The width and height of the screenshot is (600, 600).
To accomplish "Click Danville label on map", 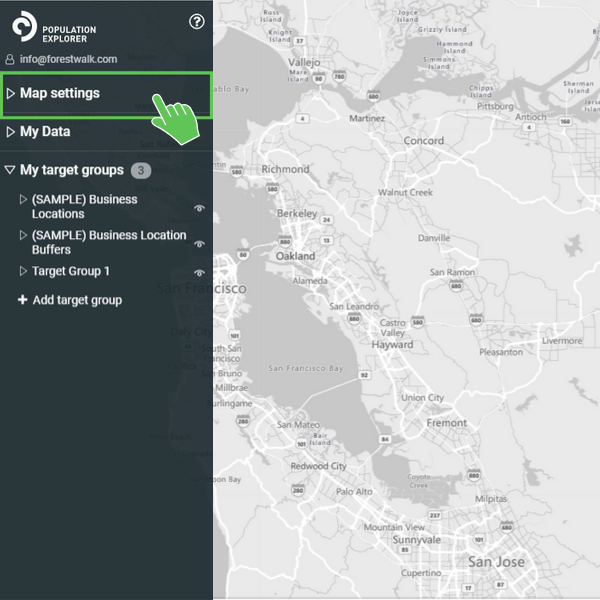I will [x=434, y=238].
